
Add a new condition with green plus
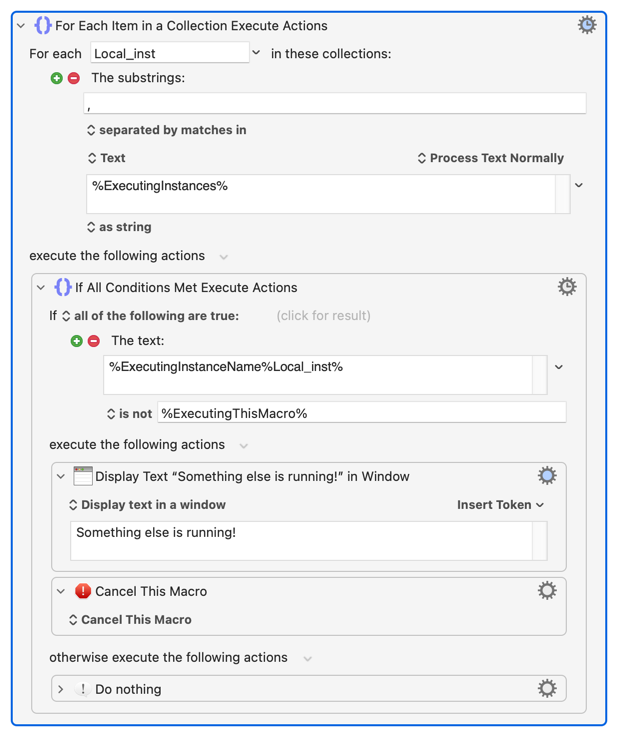[77, 341]
